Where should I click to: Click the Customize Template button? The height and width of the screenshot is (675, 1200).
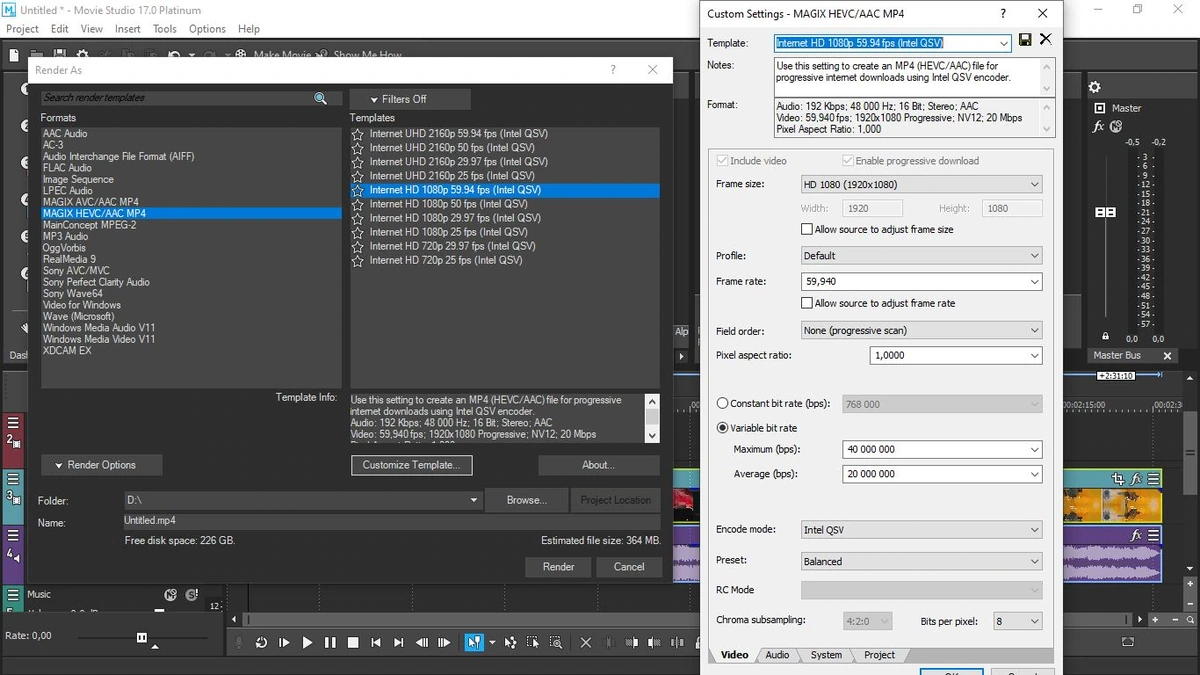411,465
